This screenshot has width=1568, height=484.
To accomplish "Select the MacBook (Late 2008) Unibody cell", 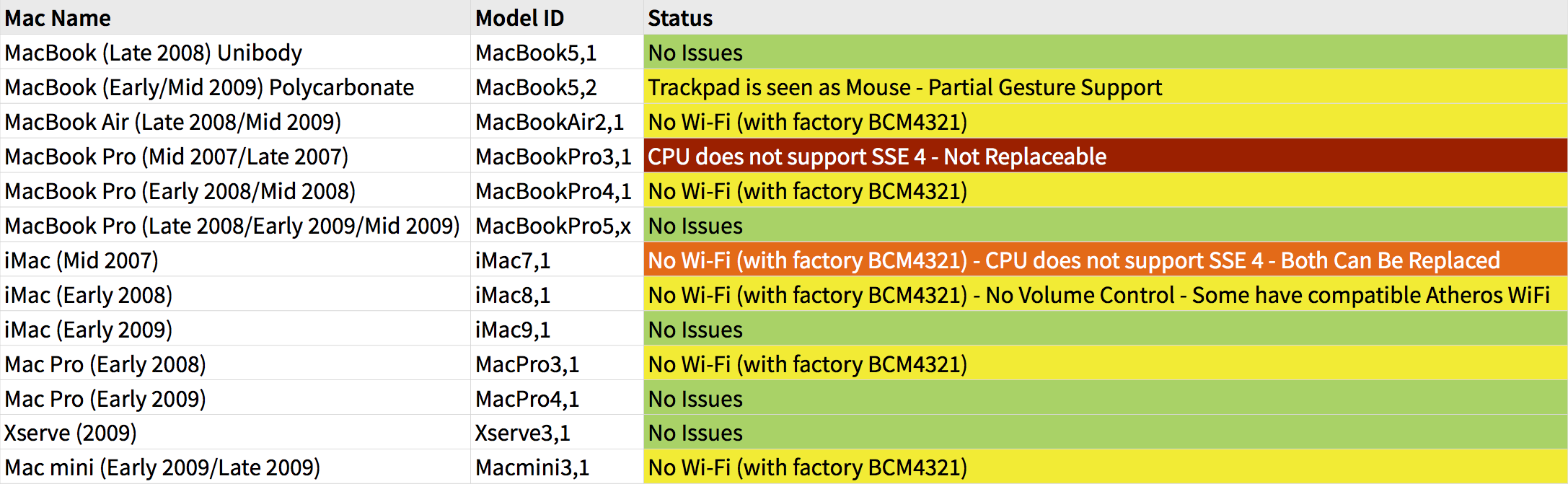I will (x=153, y=53).
